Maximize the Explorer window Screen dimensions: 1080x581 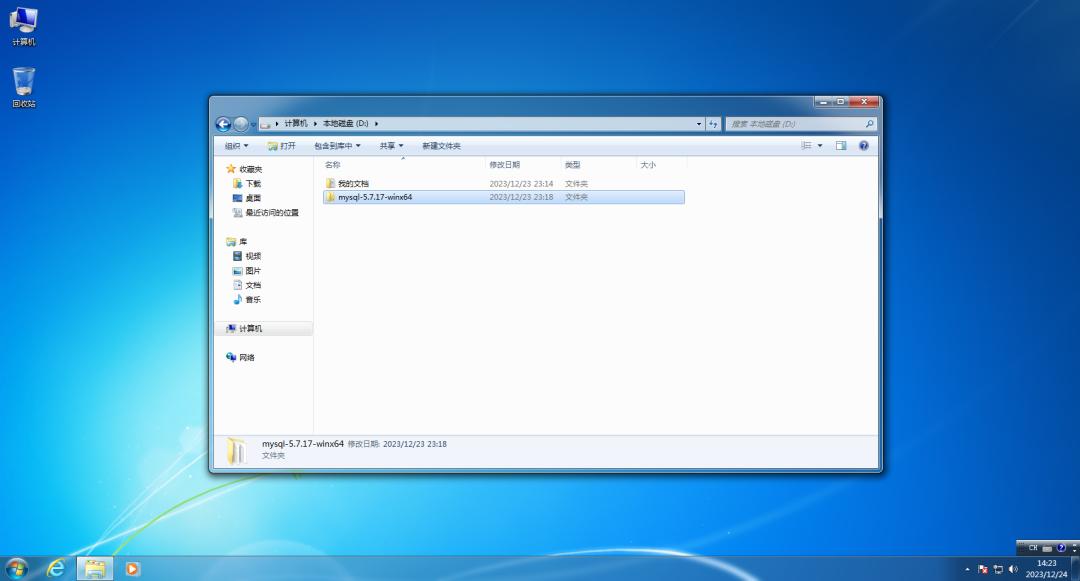point(840,102)
